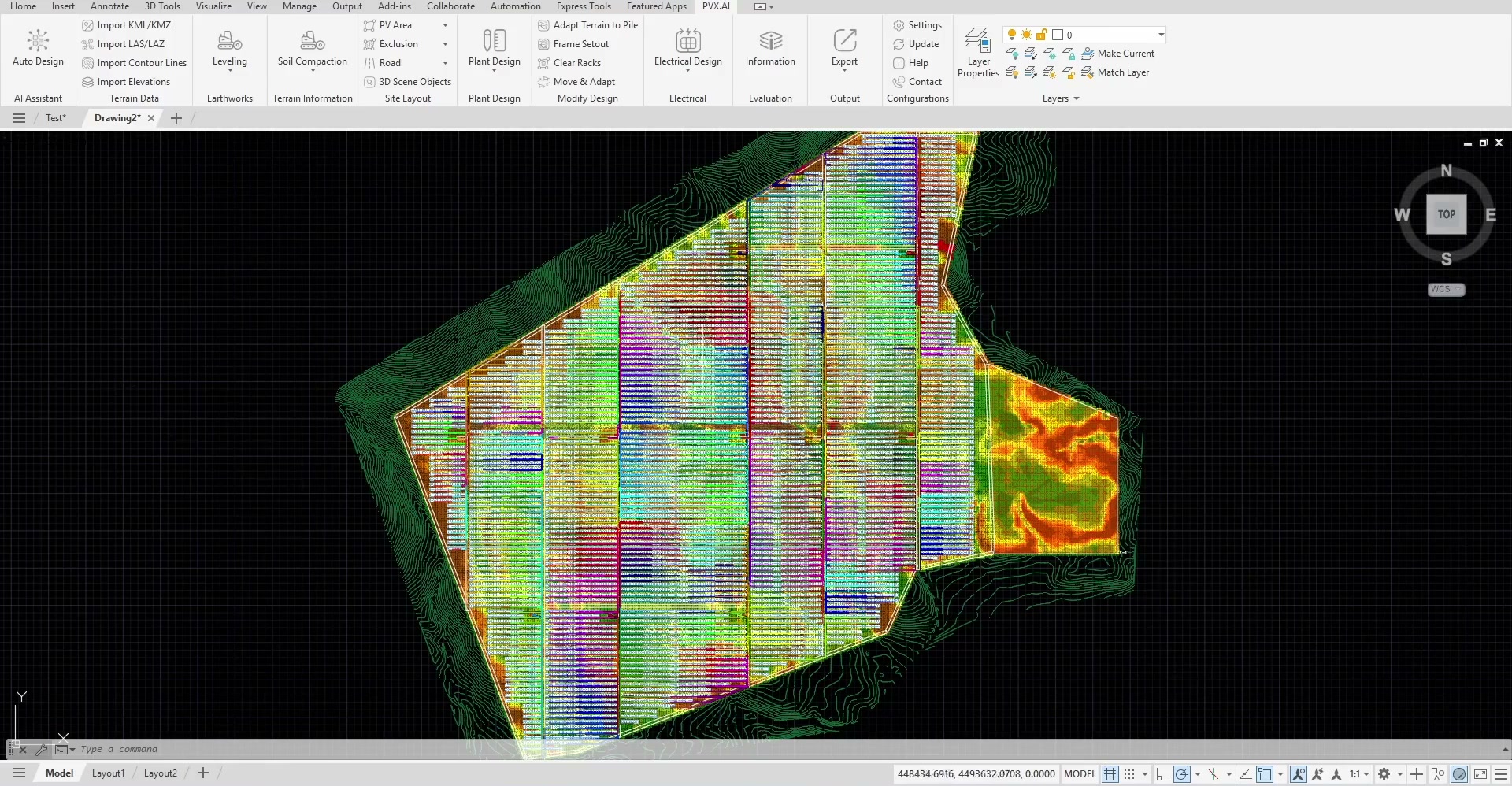Image resolution: width=1512 pixels, height=786 pixels.
Task: Expand the layer selection combo box
Action: [x=1161, y=35]
